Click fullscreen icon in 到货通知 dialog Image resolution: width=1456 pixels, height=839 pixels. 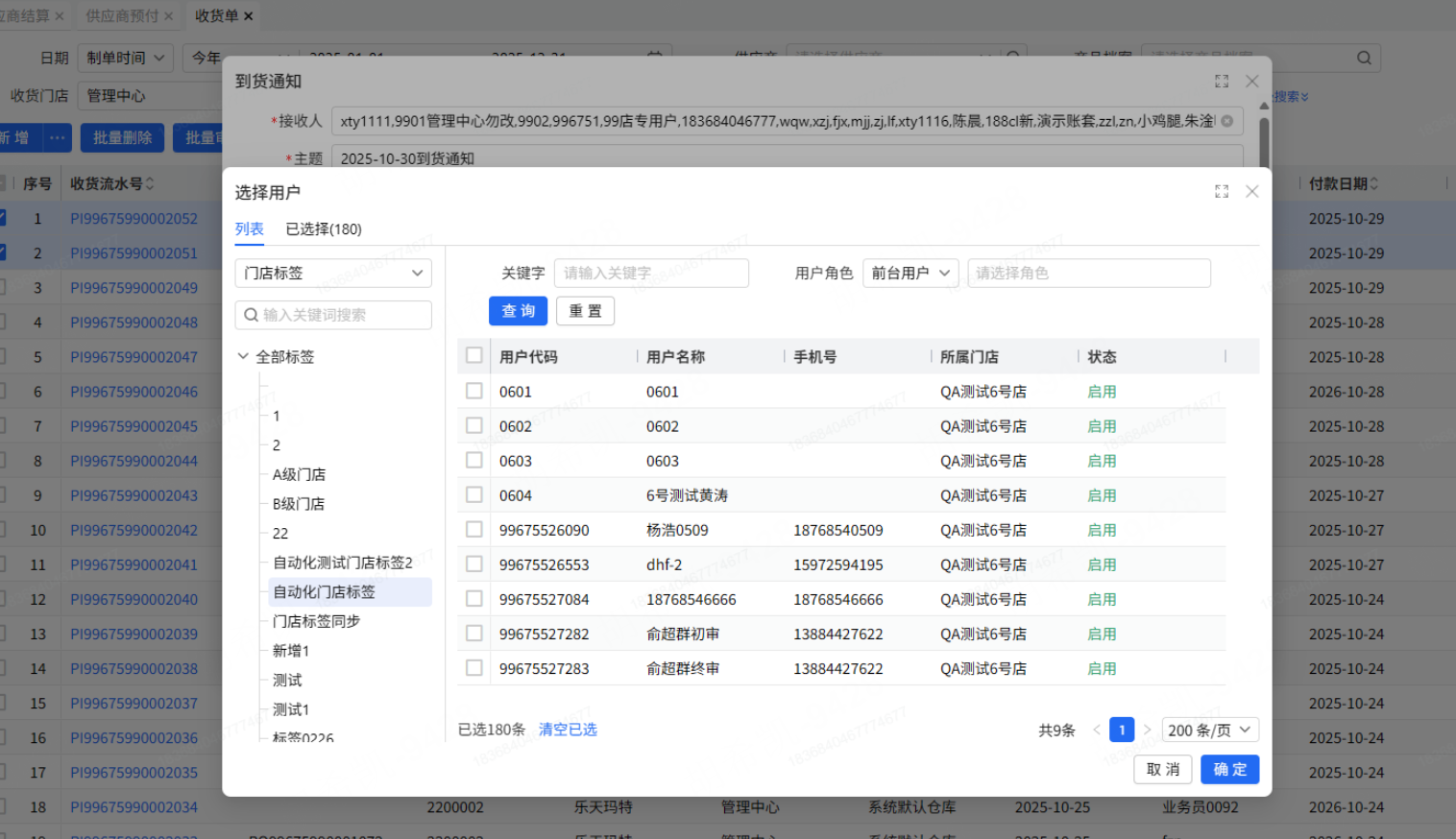[x=1221, y=82]
